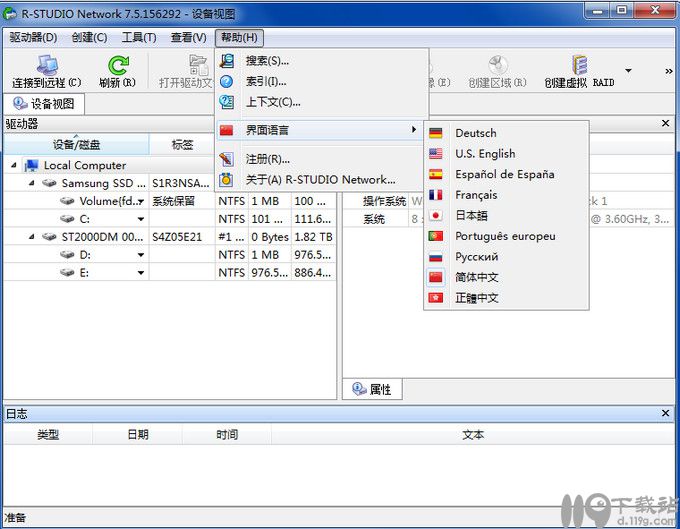Viewport: 680px width, 529px height.
Task: Choose About R-STUDIO Network entry
Action: tap(318, 180)
